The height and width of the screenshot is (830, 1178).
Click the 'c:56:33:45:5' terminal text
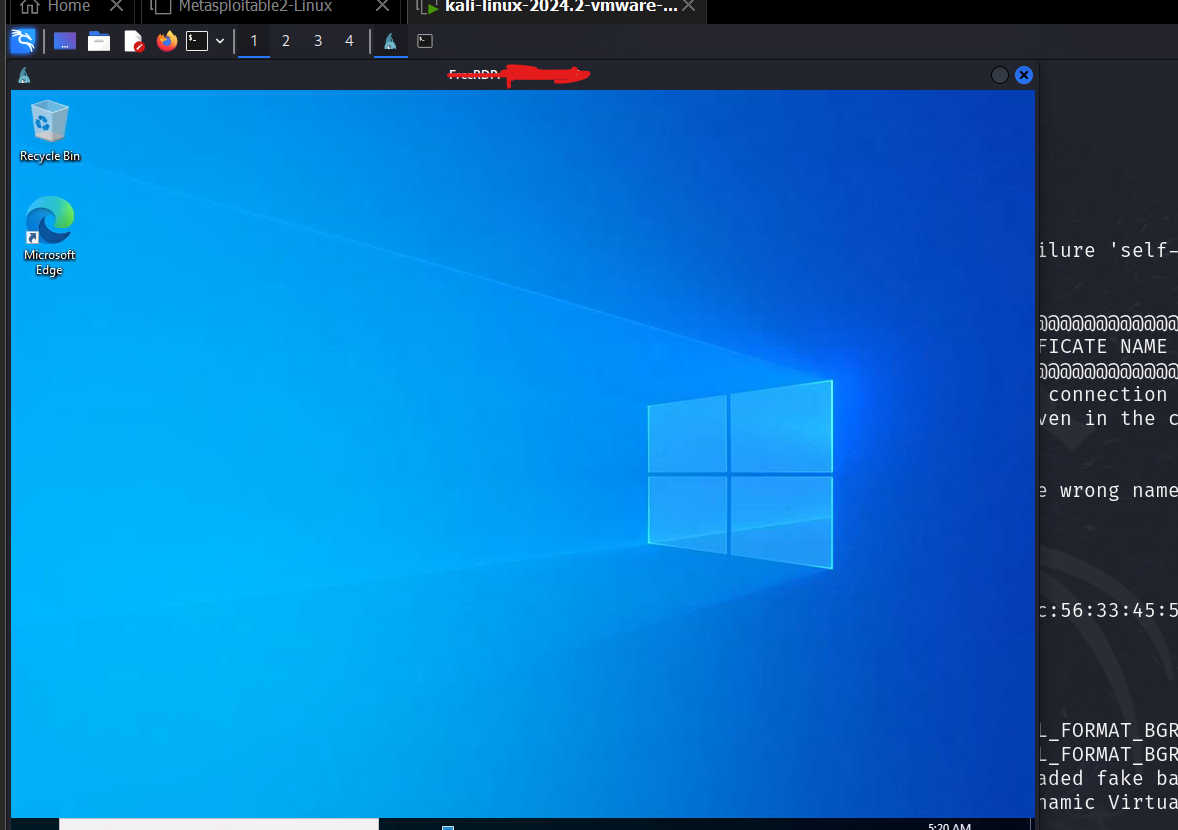pos(1108,611)
